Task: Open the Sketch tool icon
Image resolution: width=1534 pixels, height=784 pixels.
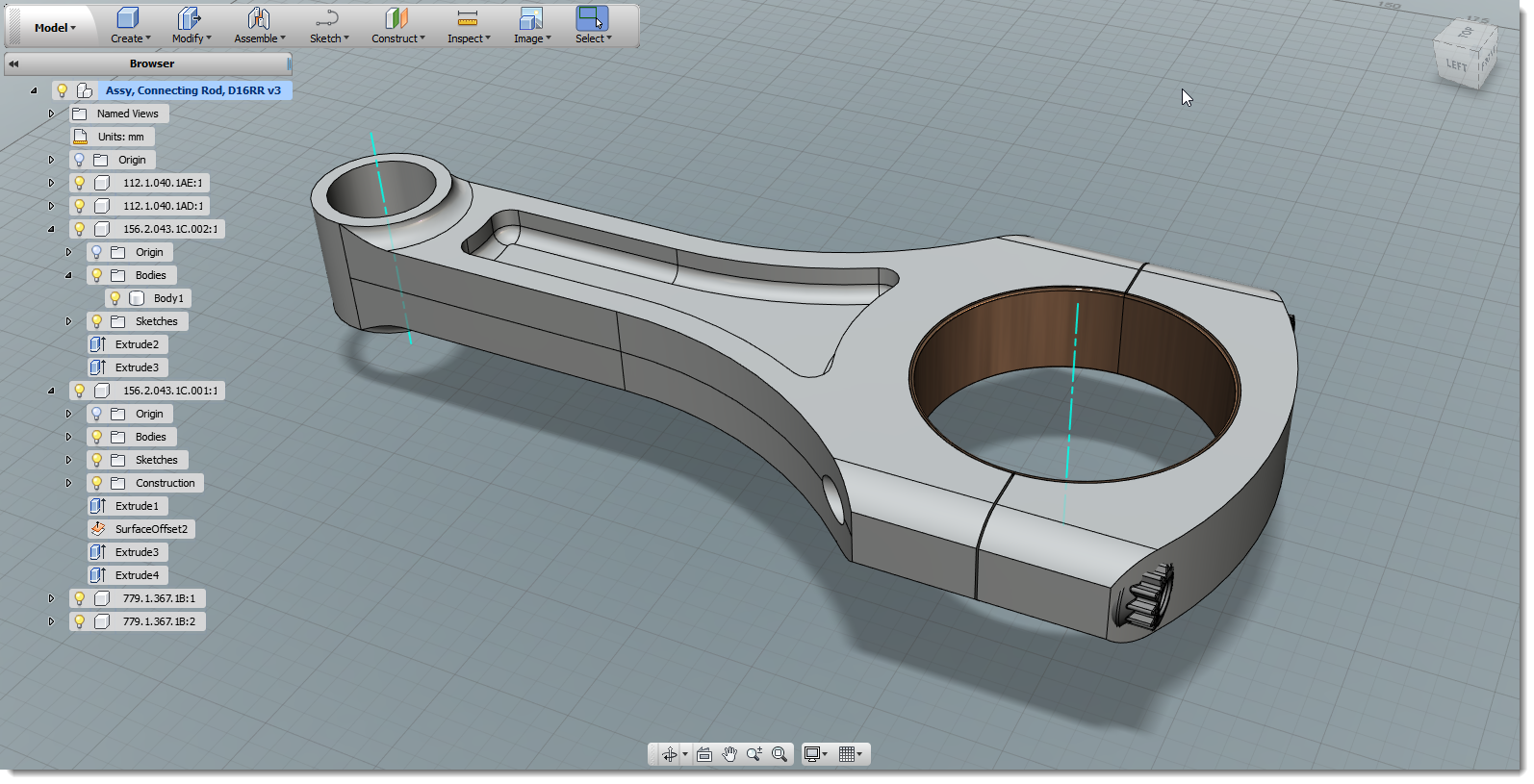Action: click(327, 18)
